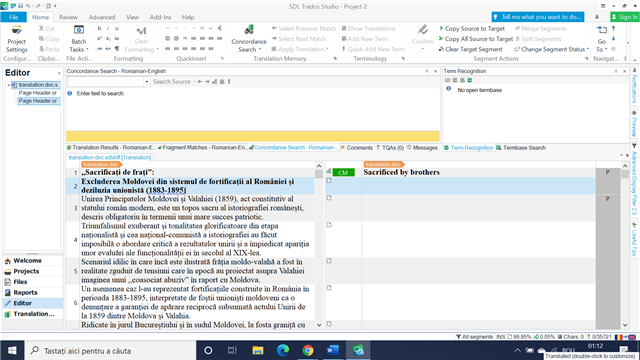The width and height of the screenshot is (640, 360).
Task: Open All segments display filter
Action: (x=475, y=337)
